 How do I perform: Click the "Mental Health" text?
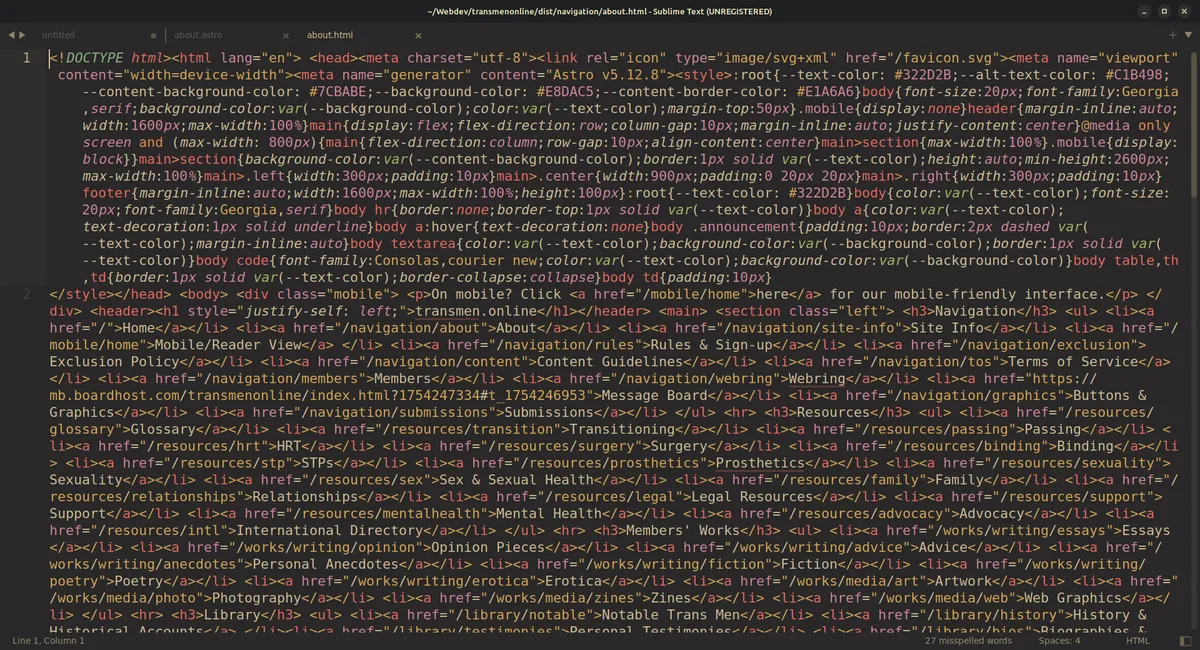click(x=551, y=515)
